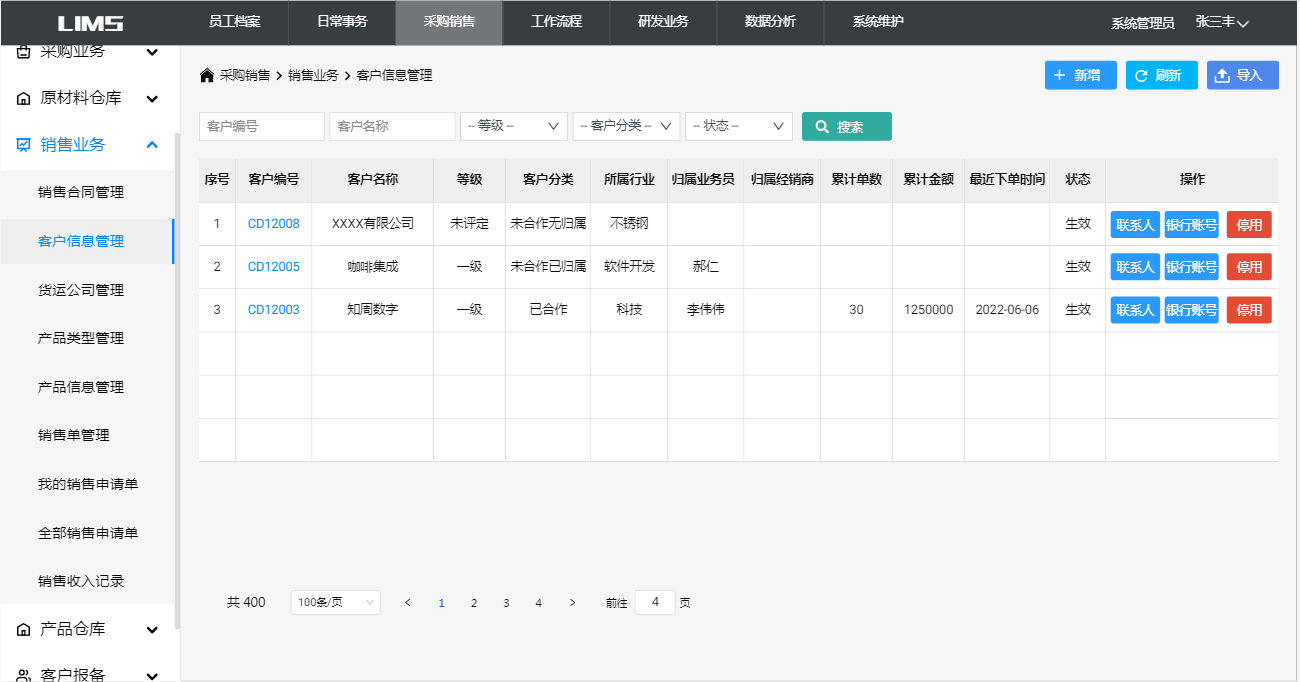The width and height of the screenshot is (1300, 682).
Task: Expand the 张三丰 user menu
Action: click(x=1222, y=22)
